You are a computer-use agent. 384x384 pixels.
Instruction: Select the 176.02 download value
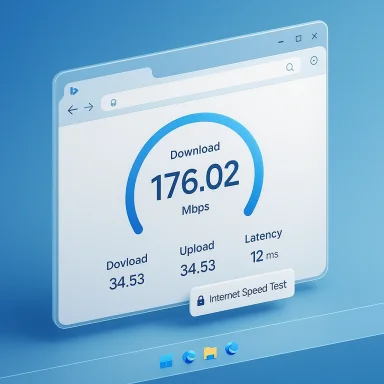click(195, 180)
